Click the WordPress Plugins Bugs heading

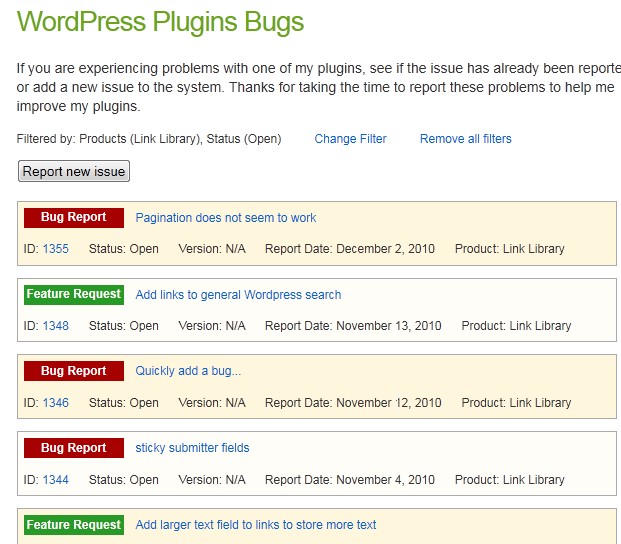(x=160, y=22)
